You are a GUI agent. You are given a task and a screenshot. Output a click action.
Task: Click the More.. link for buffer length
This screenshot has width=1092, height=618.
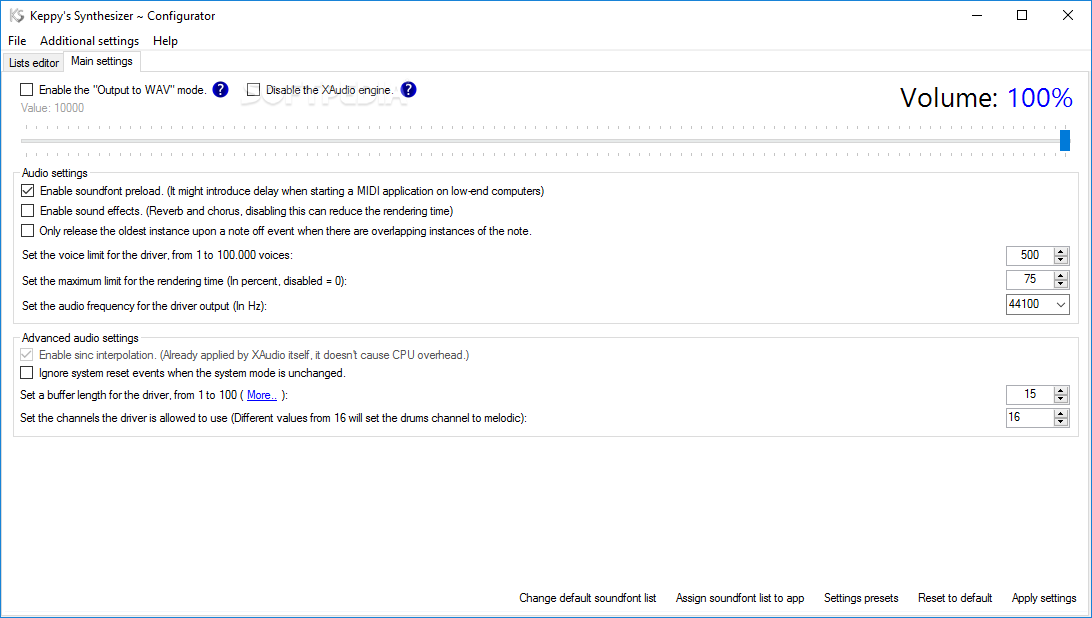262,395
